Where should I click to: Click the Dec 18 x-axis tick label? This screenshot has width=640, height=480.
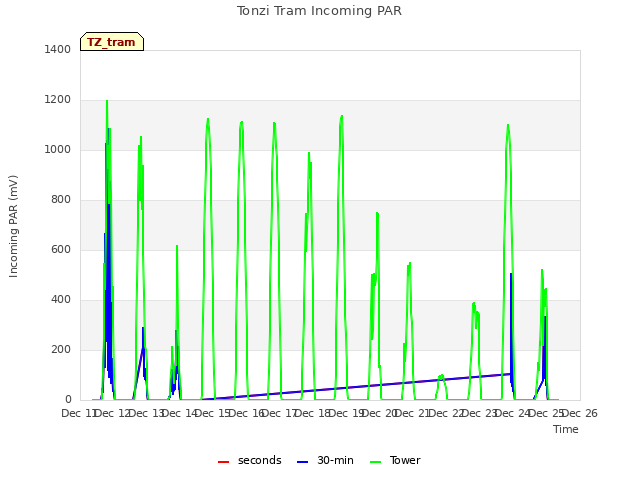click(313, 413)
